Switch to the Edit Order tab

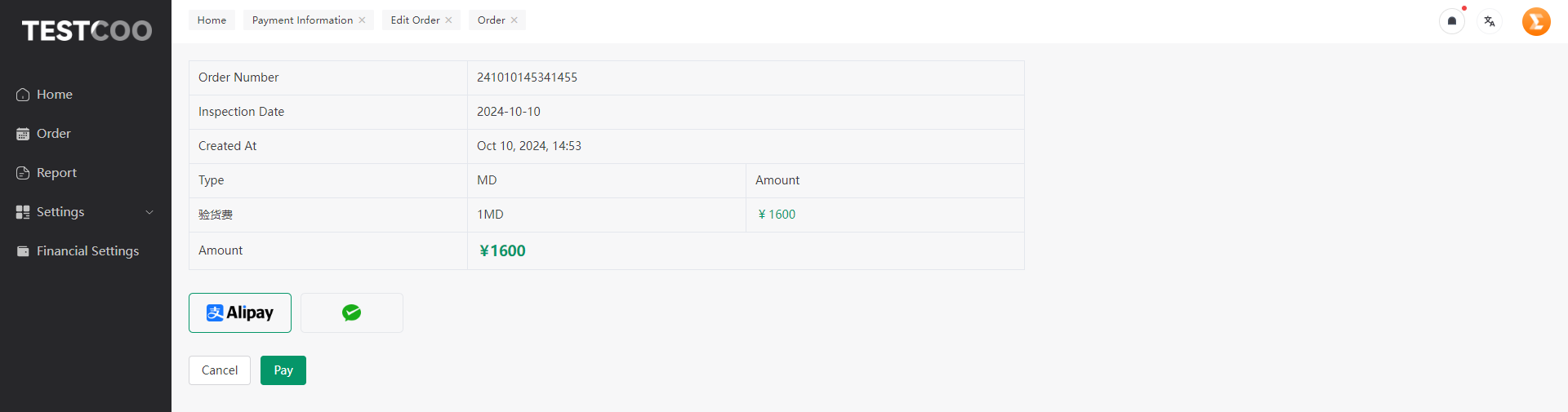415,20
